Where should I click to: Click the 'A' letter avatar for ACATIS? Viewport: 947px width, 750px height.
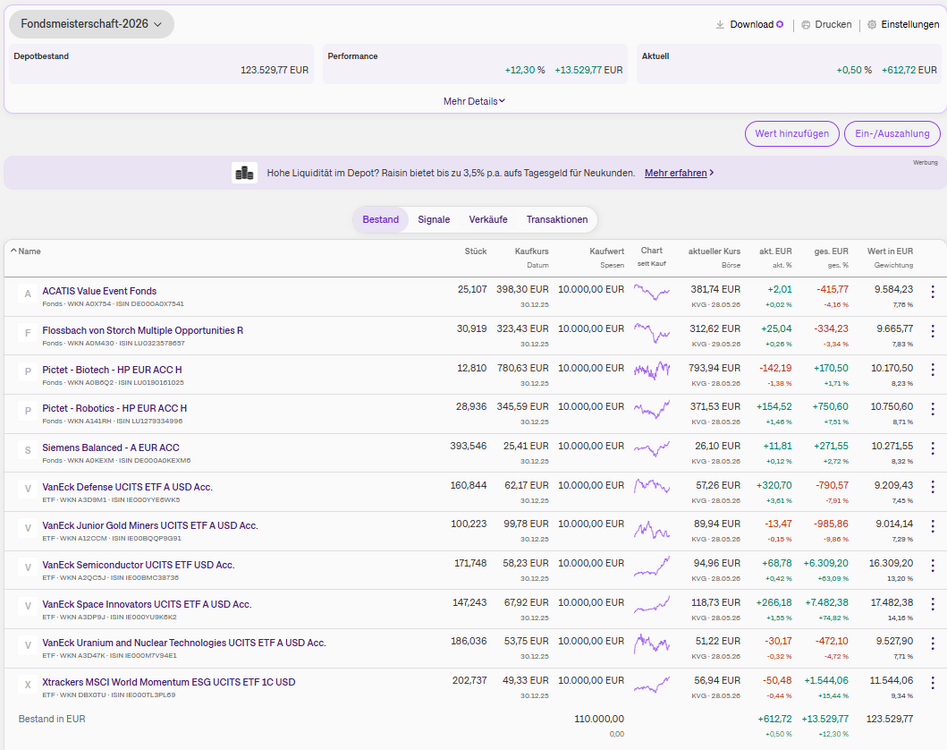[27, 294]
